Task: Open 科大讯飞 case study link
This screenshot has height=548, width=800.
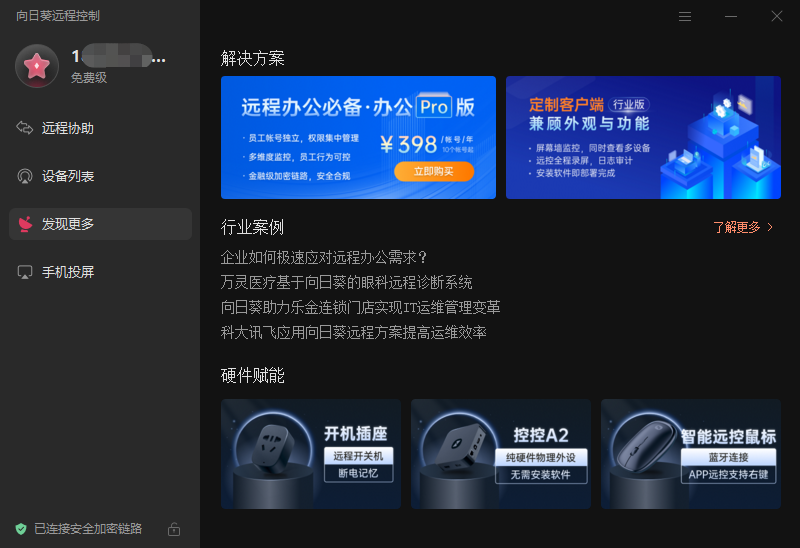Action: point(353,332)
